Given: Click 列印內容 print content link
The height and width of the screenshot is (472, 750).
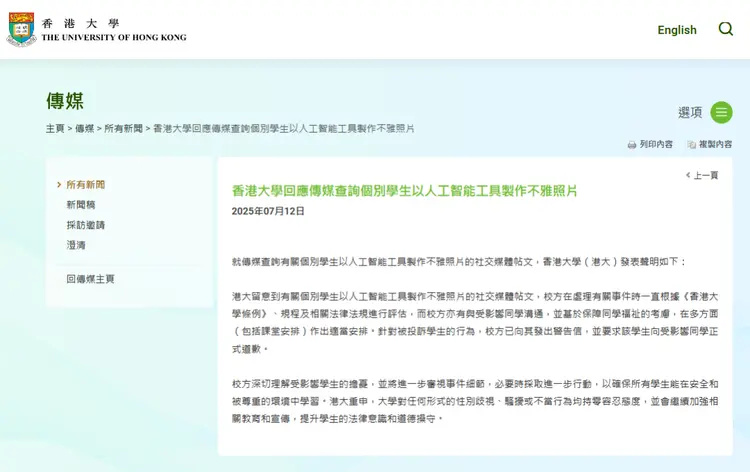Looking at the screenshot, I should (656, 144).
